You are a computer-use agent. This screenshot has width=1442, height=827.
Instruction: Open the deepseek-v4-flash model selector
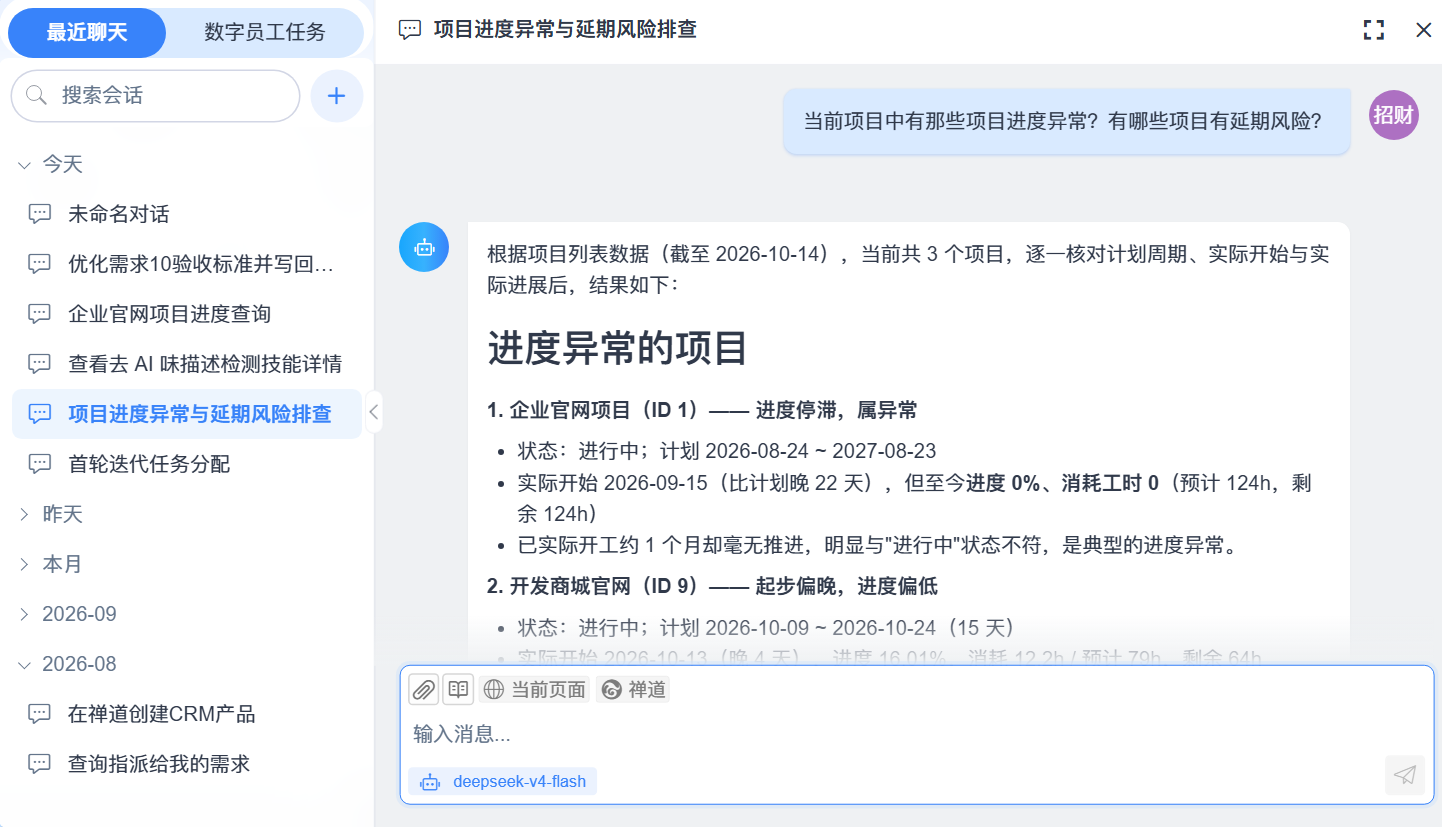pos(503,781)
